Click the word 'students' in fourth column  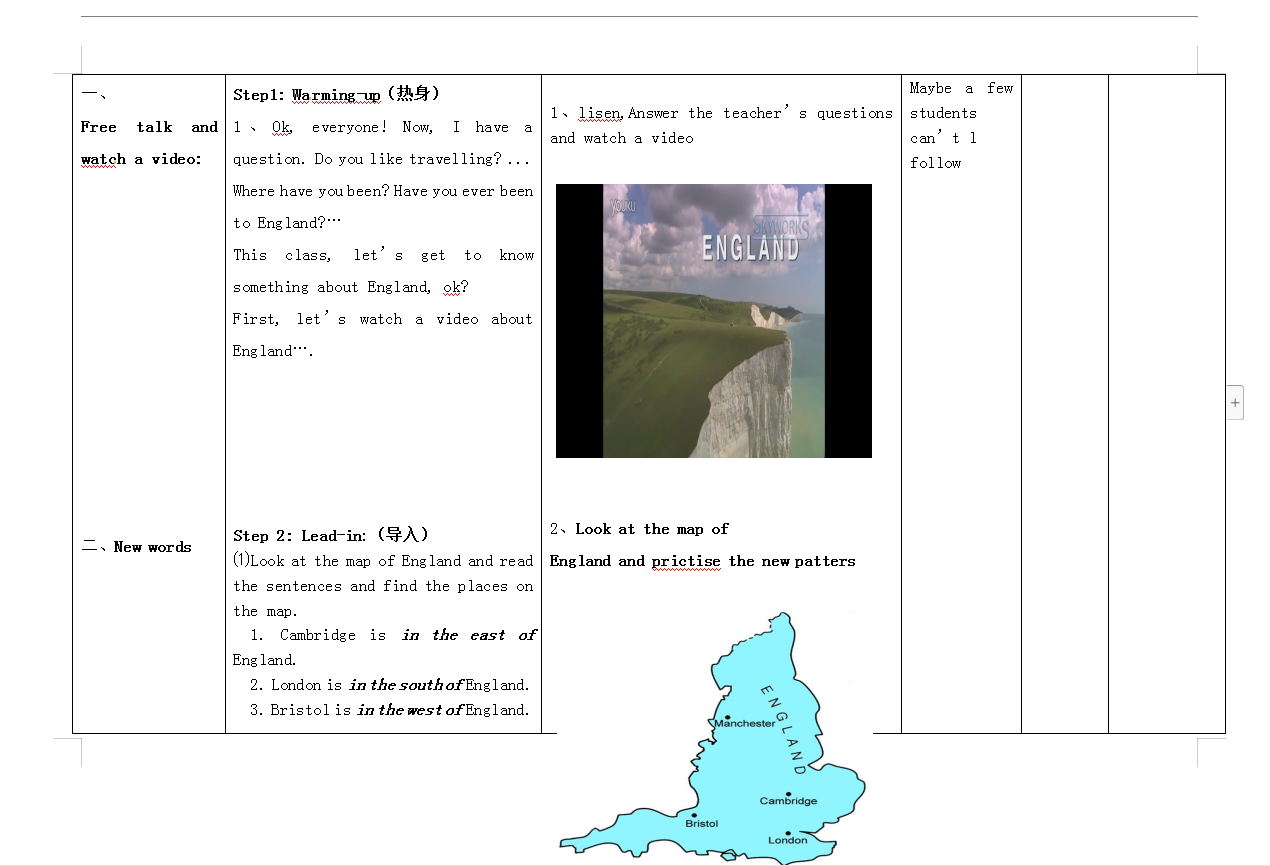(x=943, y=113)
